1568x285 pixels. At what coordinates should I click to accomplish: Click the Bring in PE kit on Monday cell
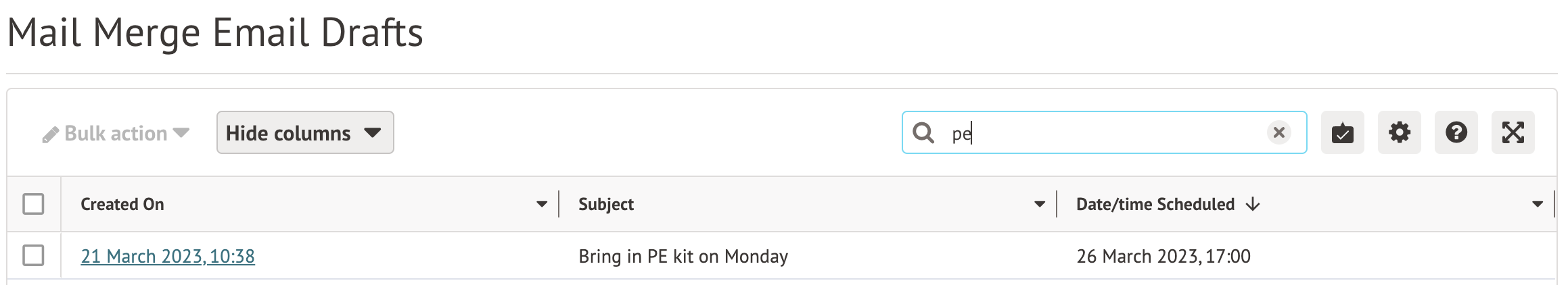tap(683, 257)
